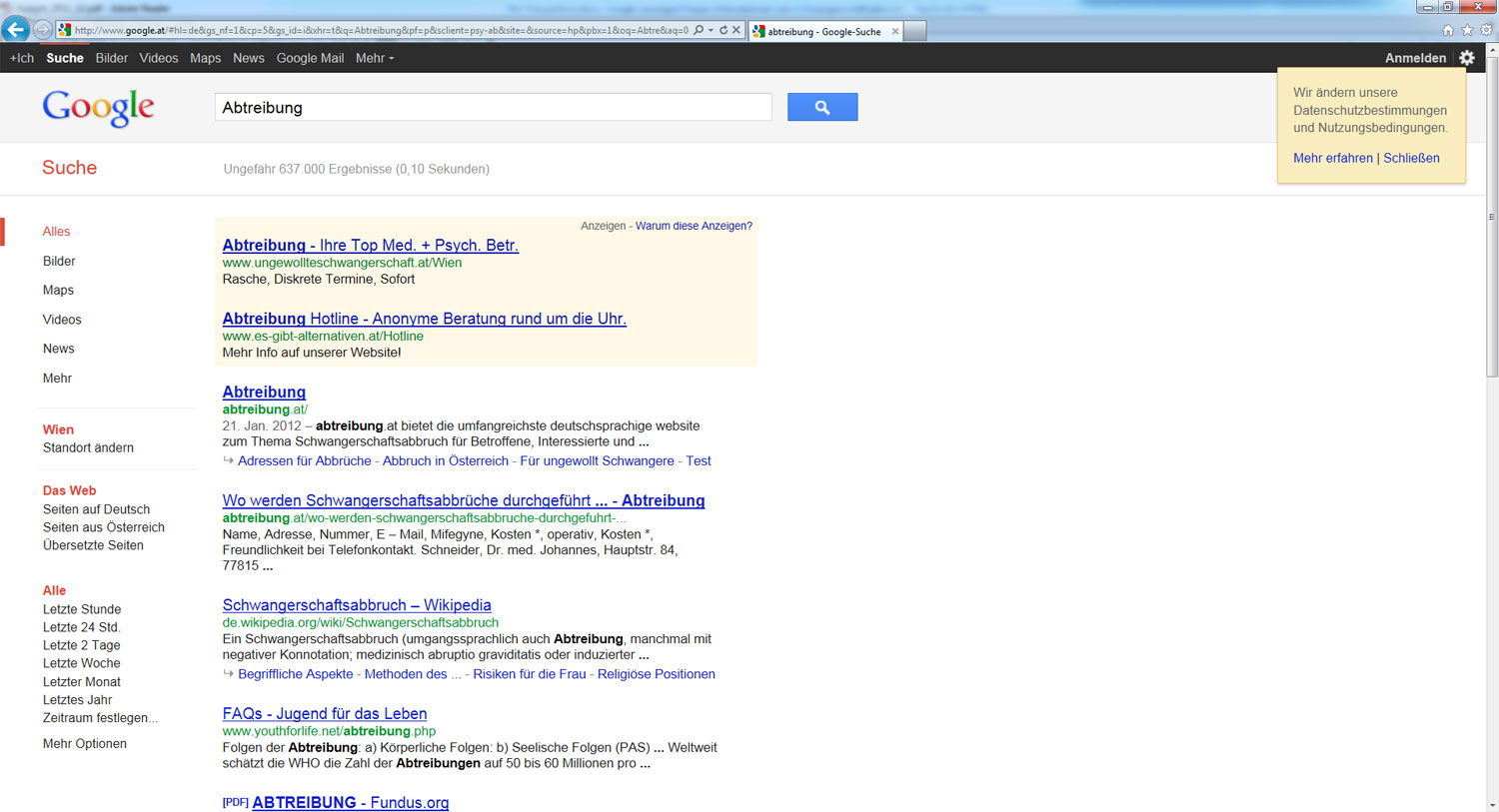Viewport: 1499px width, 812px height.
Task: Select Alles in the left sidebar
Action: [x=56, y=231]
